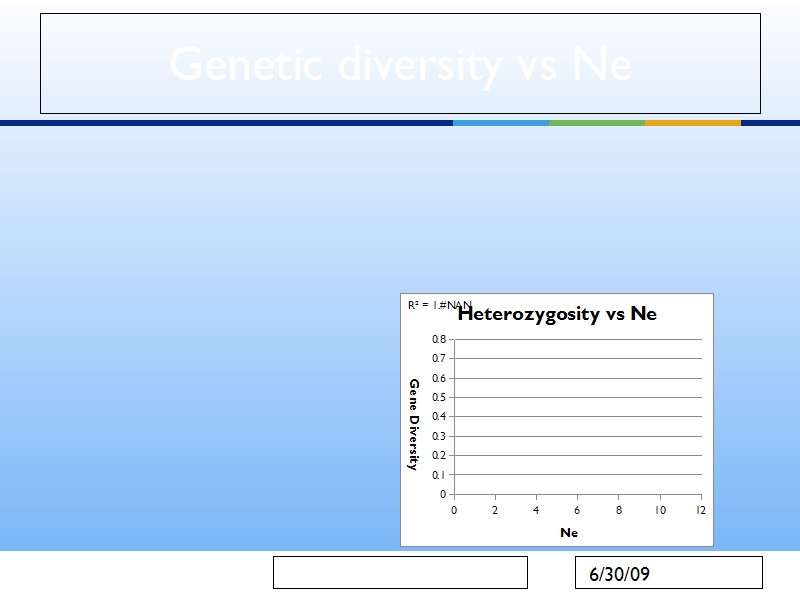
Task: Select the light blue divider bar segment
Action: [x=501, y=123]
